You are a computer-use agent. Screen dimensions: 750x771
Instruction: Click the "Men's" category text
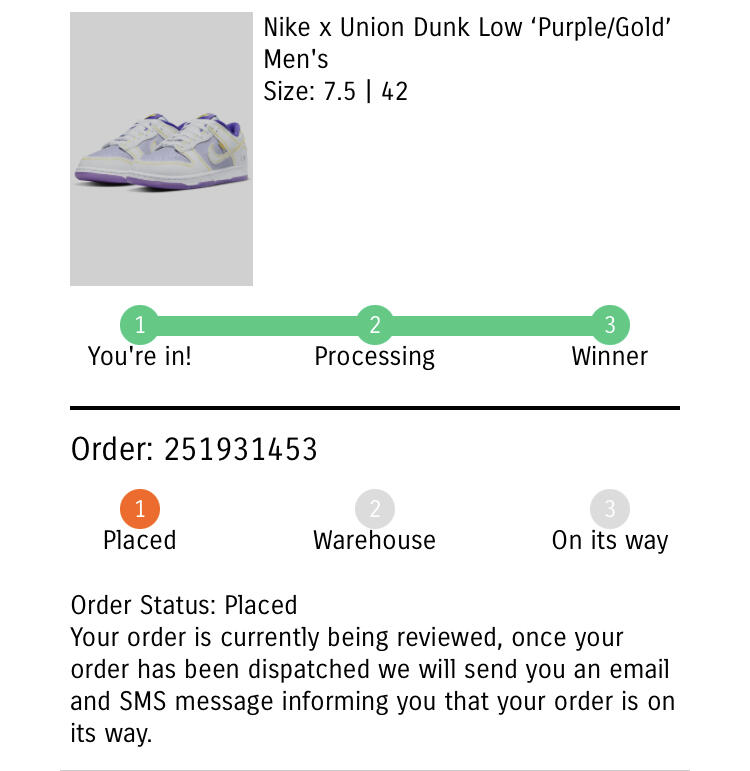click(296, 60)
